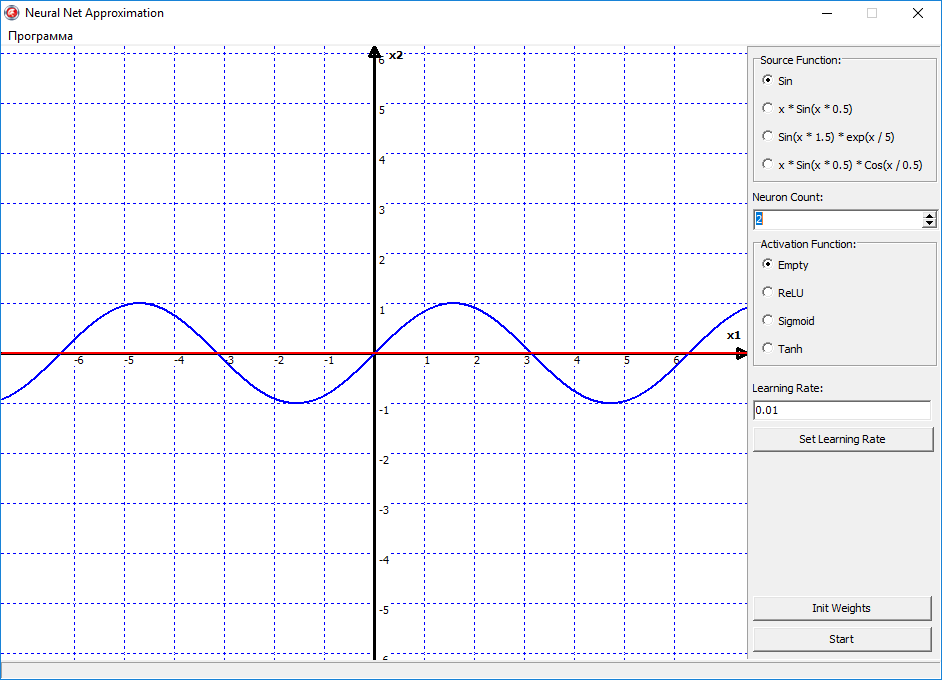The image size is (942, 680).
Task: Select Sigmoid activation function
Action: coord(788,321)
